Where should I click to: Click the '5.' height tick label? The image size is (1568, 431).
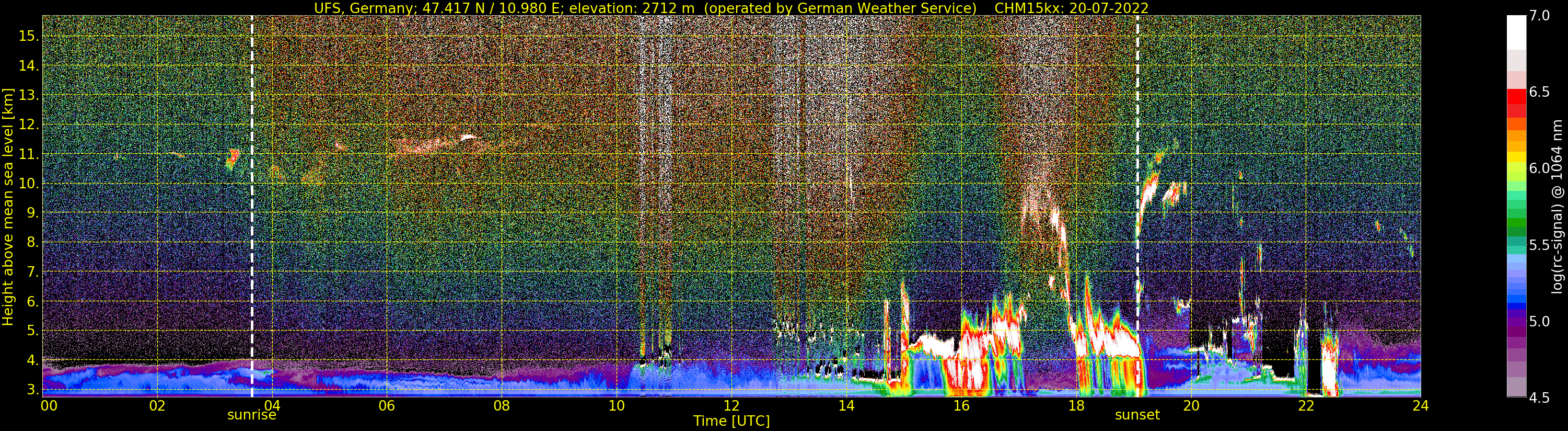pyautogui.click(x=33, y=331)
